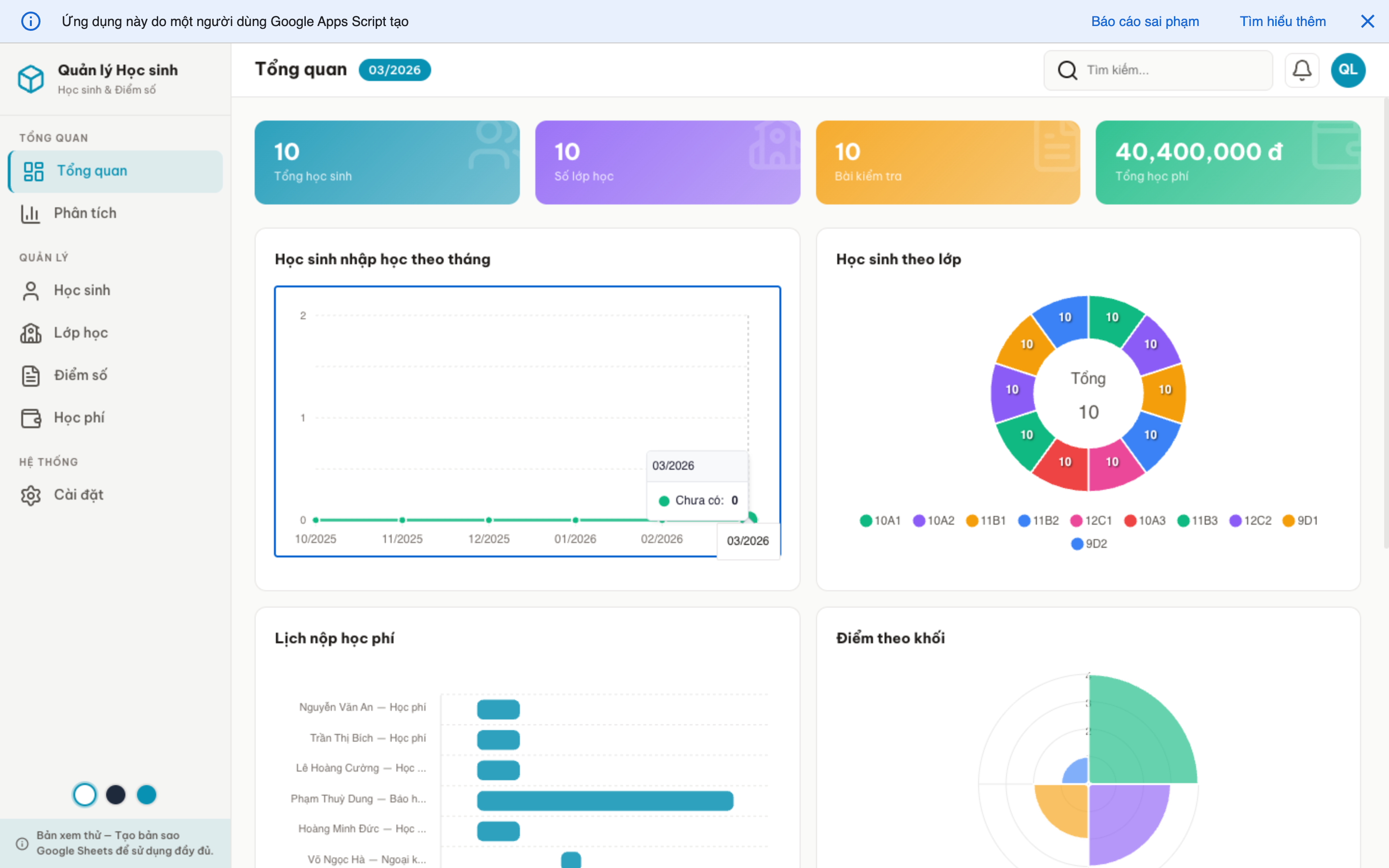Open the Học phí section
The width and height of the screenshot is (1389, 868).
pos(79,417)
